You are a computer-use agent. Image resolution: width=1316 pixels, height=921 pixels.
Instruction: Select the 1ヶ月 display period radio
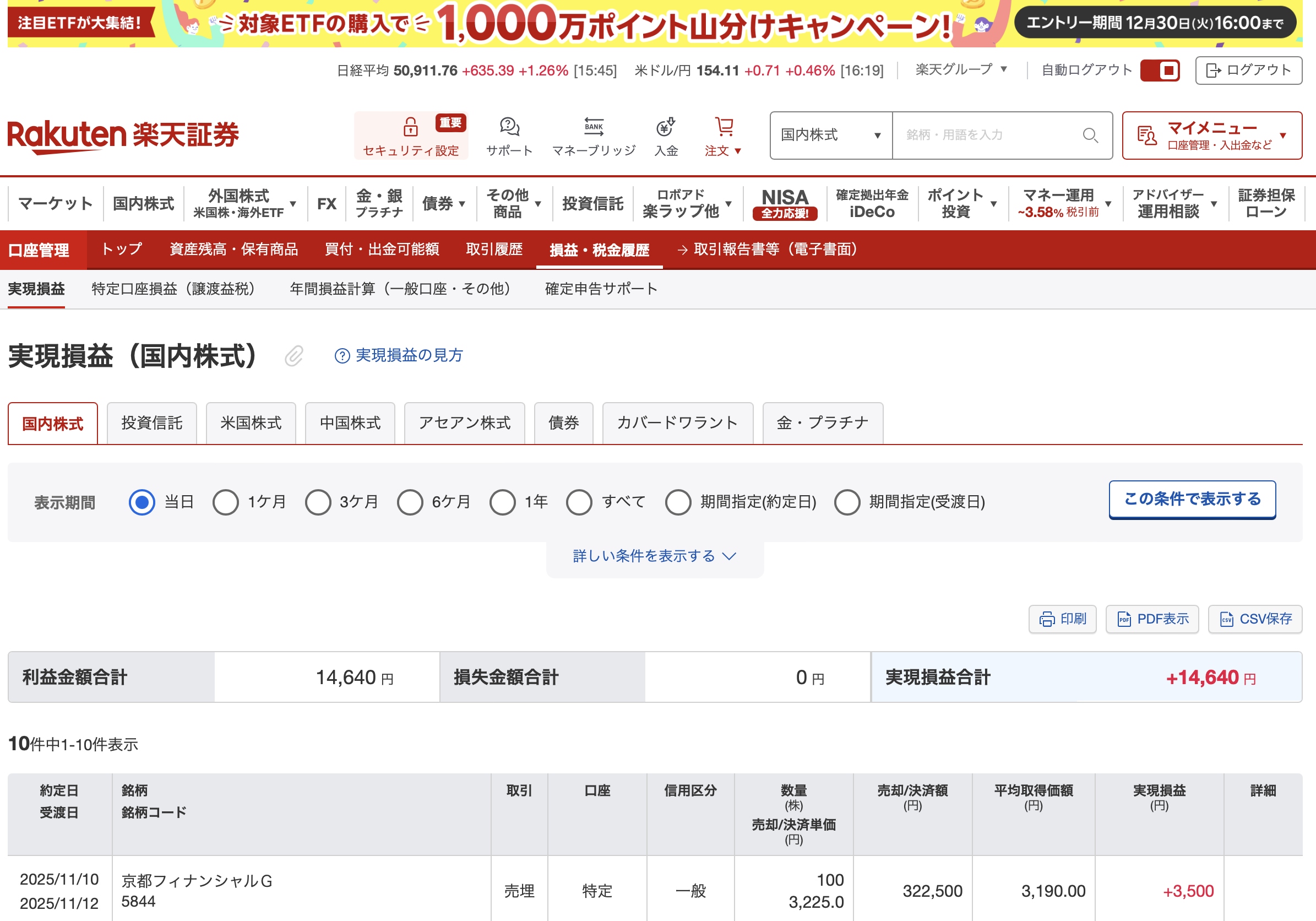226,502
